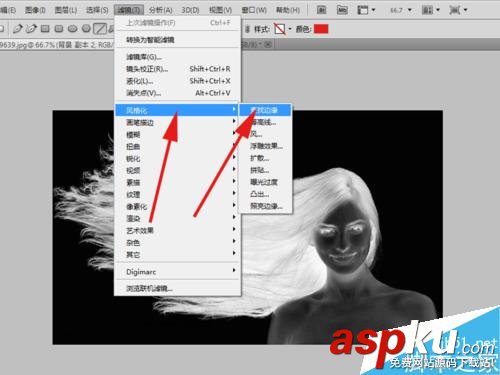The image size is (500, 375).
Task: Expand the 锐化 submenu
Action: [178, 159]
